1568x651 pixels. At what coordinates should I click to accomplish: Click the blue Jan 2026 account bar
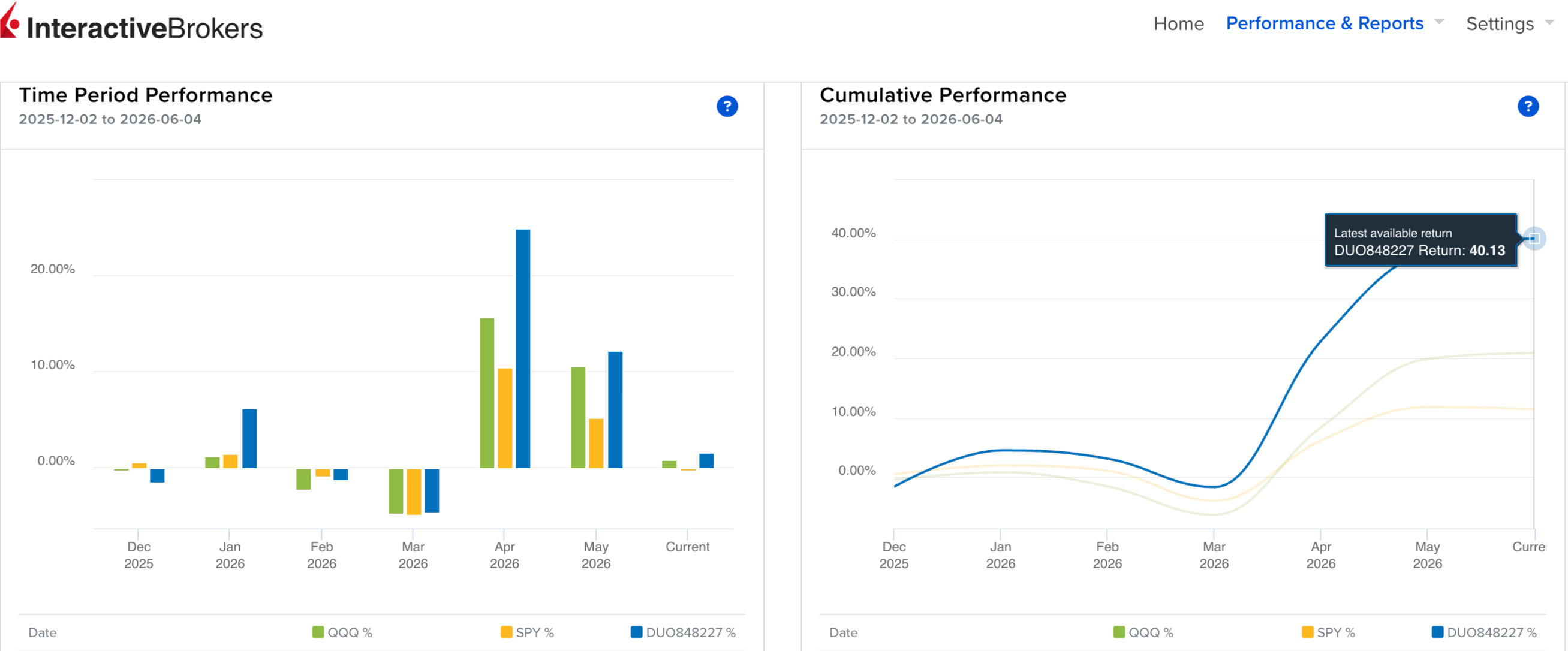point(249,438)
